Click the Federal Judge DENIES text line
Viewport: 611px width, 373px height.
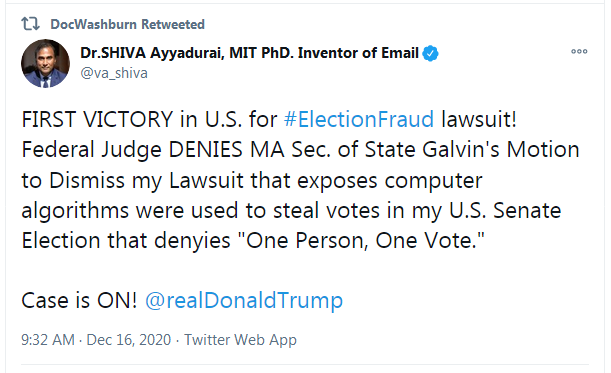point(300,150)
